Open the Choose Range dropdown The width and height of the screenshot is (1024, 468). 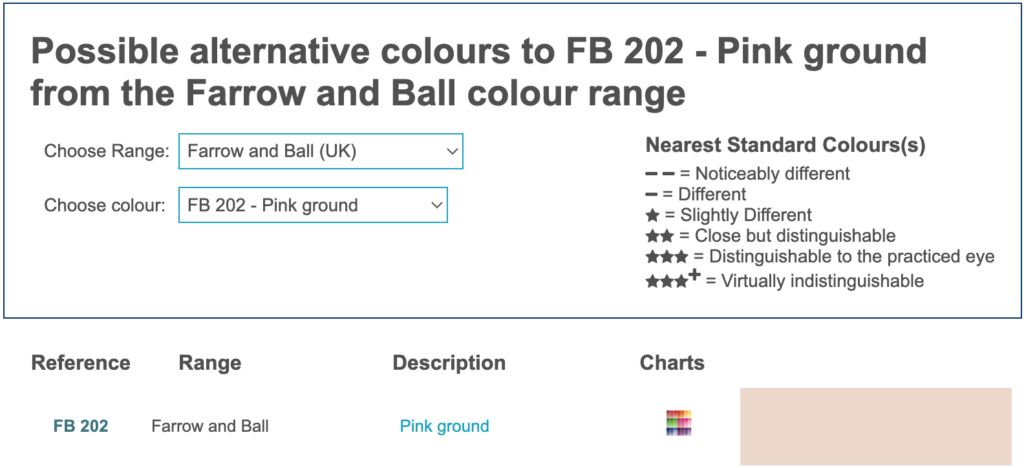(320, 152)
